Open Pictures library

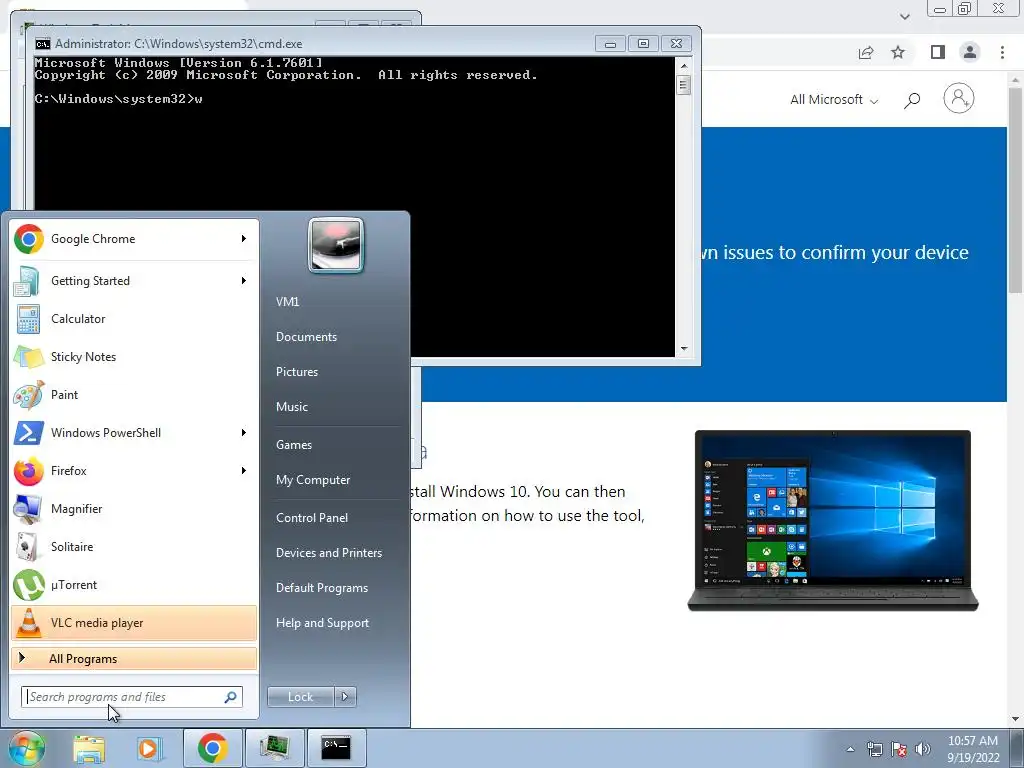click(x=297, y=372)
